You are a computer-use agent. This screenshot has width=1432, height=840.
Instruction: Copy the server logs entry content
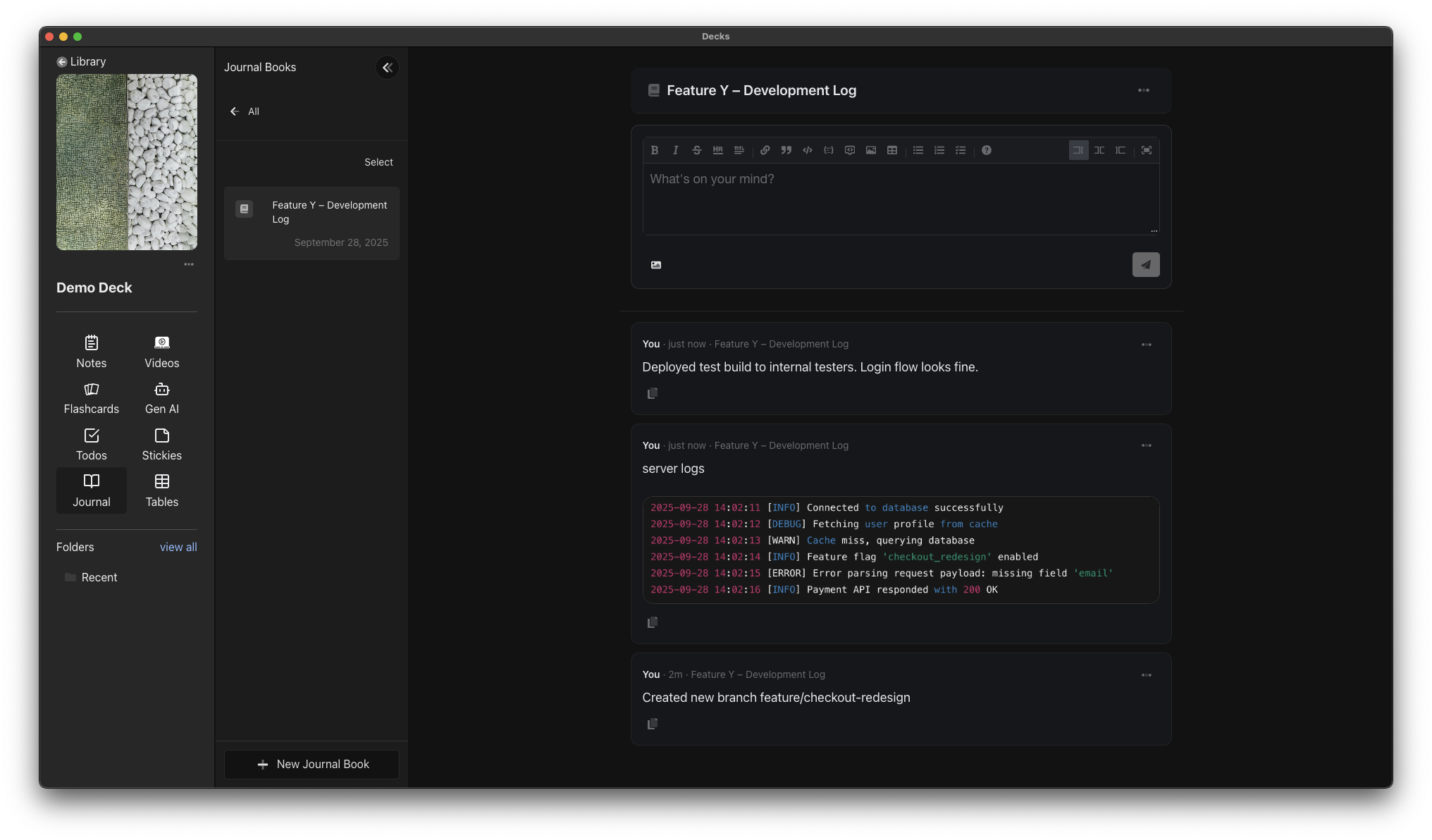[653, 622]
